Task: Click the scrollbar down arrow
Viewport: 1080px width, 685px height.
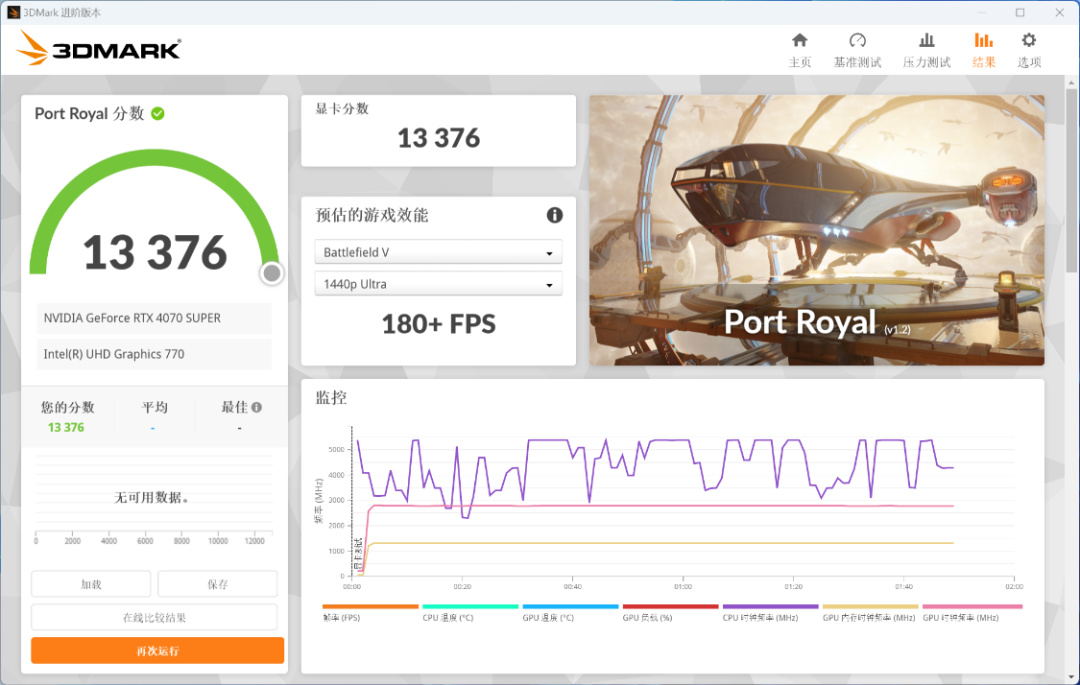Action: pyautogui.click(x=1071, y=677)
